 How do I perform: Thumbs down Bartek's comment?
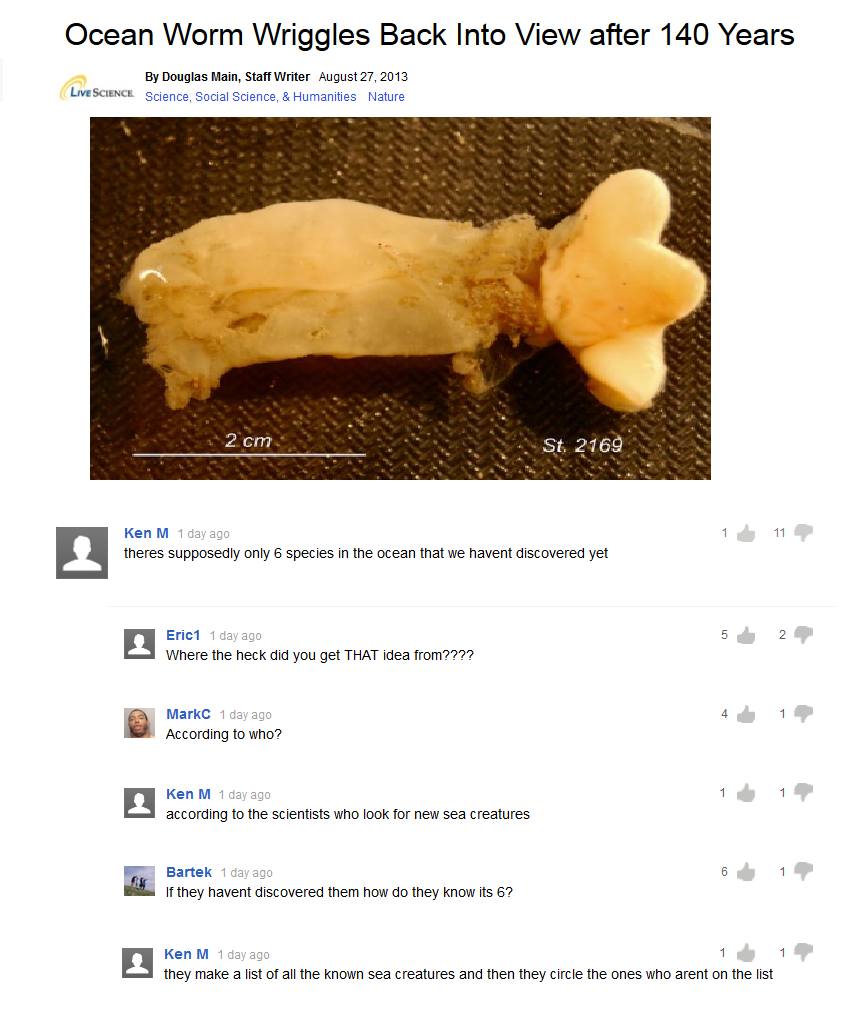point(804,872)
